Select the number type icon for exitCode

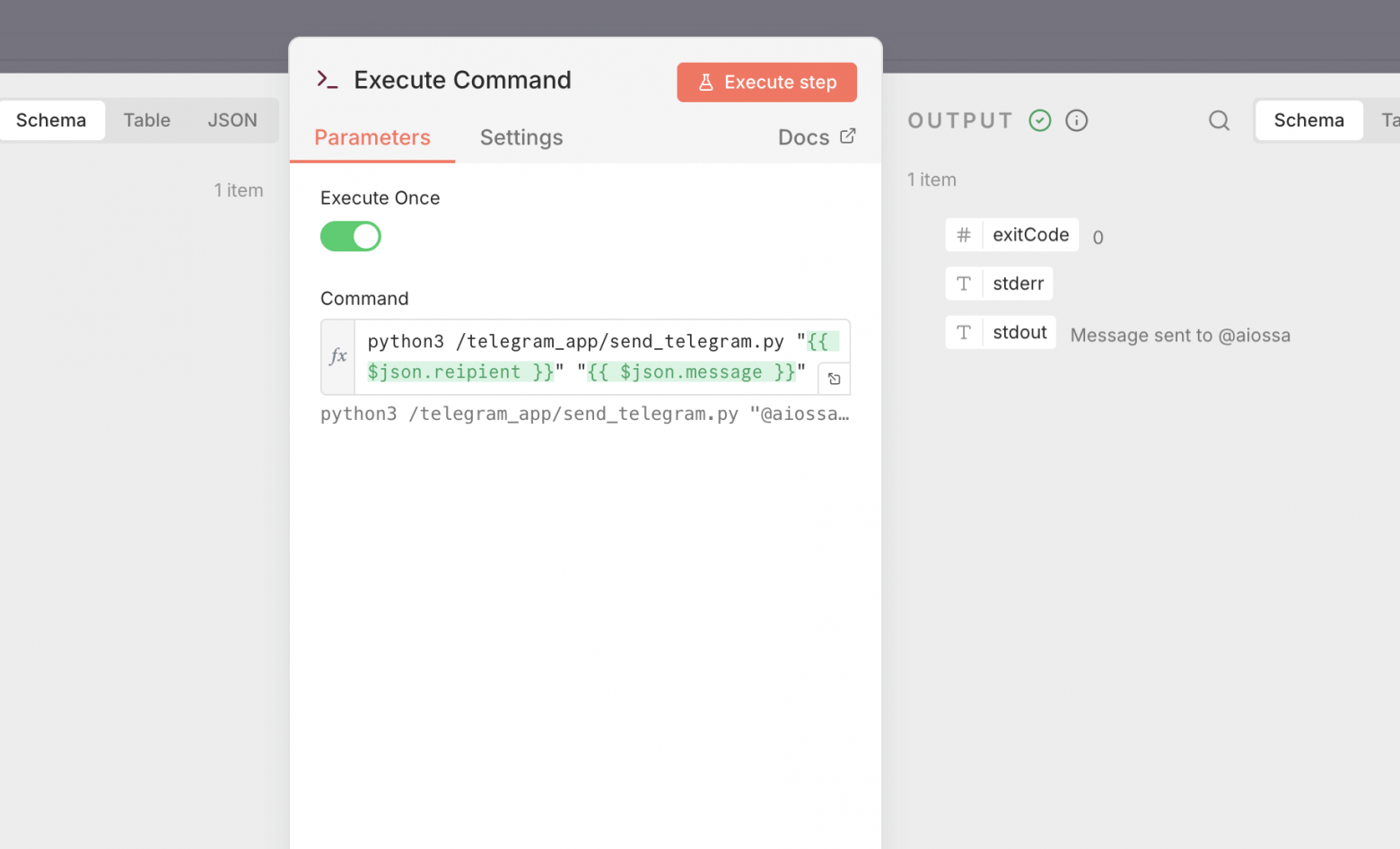[964, 235]
